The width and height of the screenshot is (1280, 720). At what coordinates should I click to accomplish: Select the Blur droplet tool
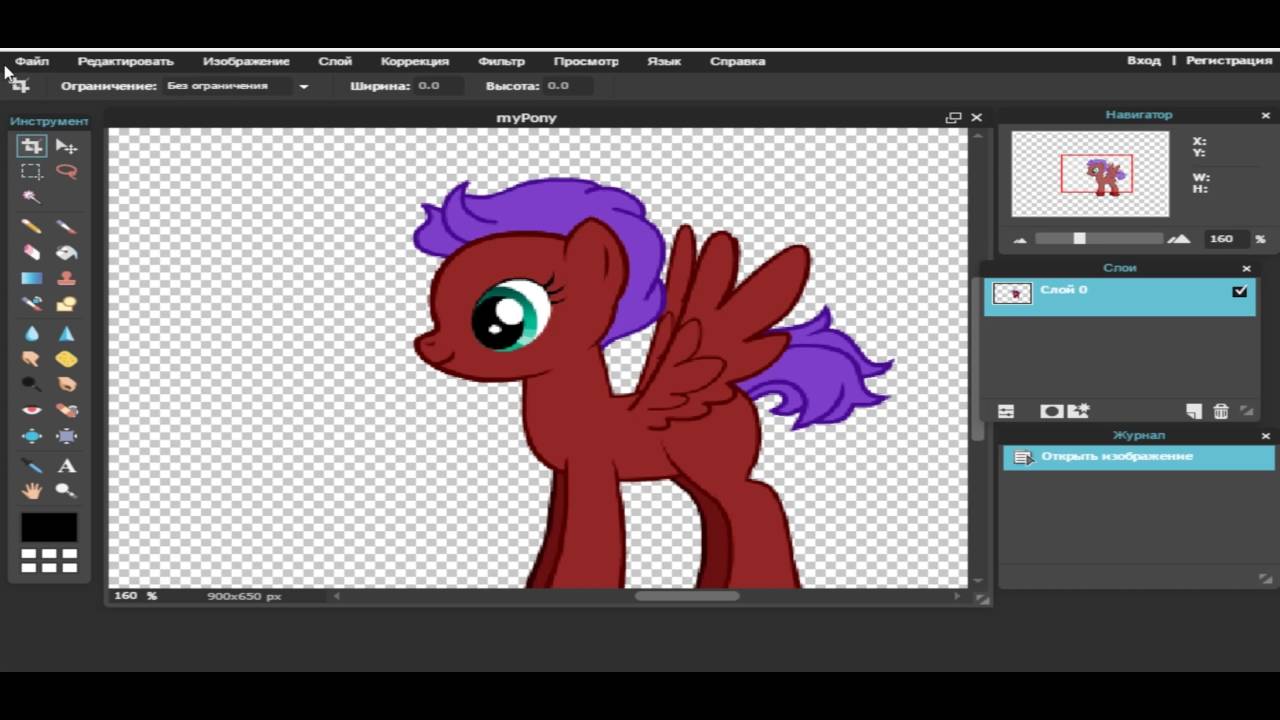coord(32,333)
